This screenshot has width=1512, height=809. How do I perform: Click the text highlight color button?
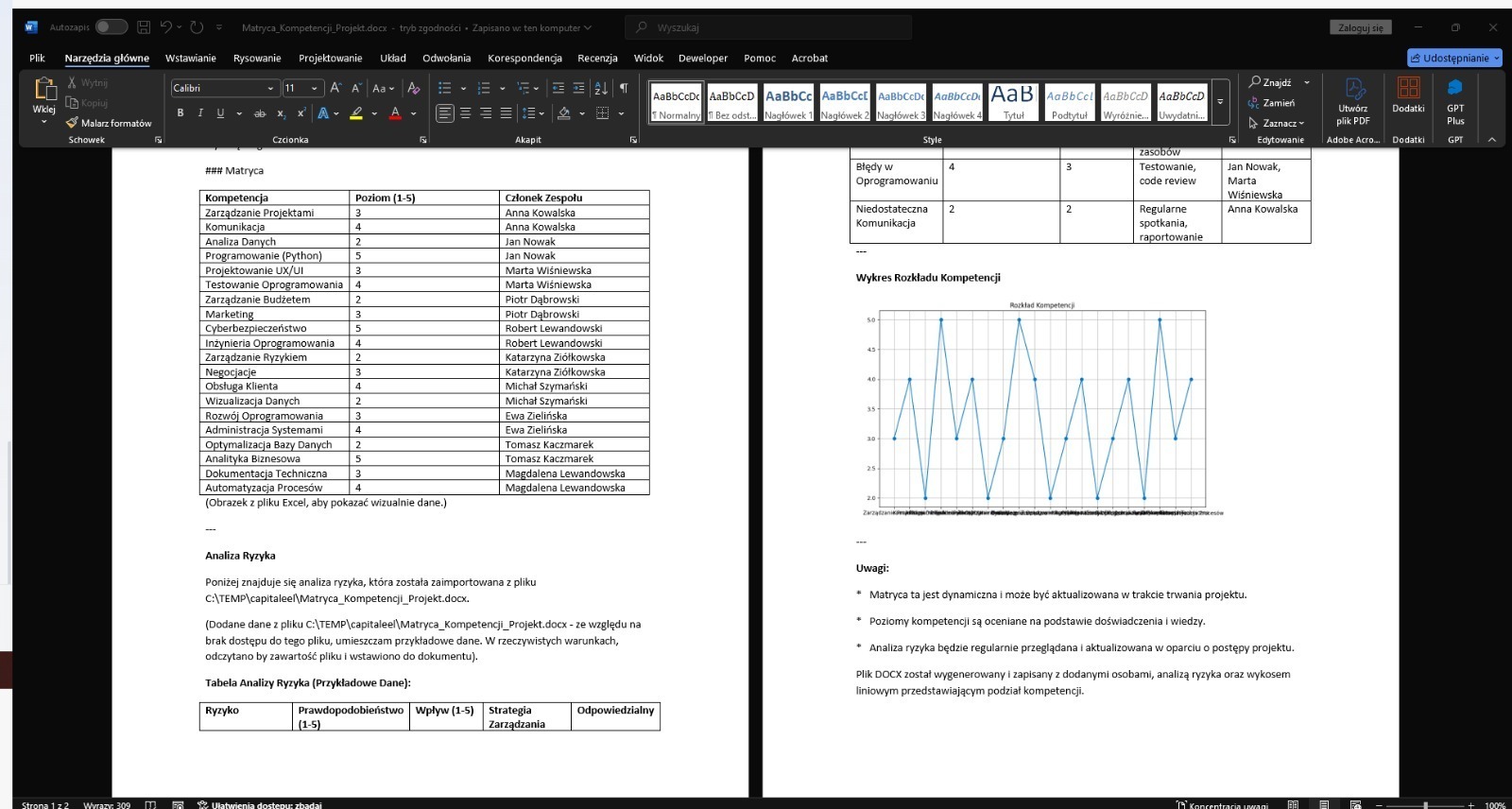(356, 113)
